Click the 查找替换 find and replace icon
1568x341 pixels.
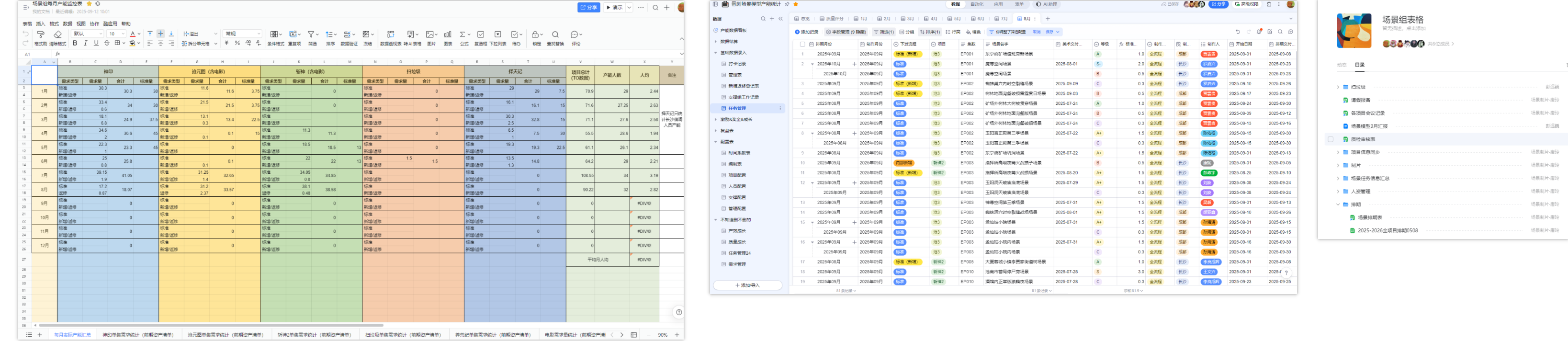point(554,34)
